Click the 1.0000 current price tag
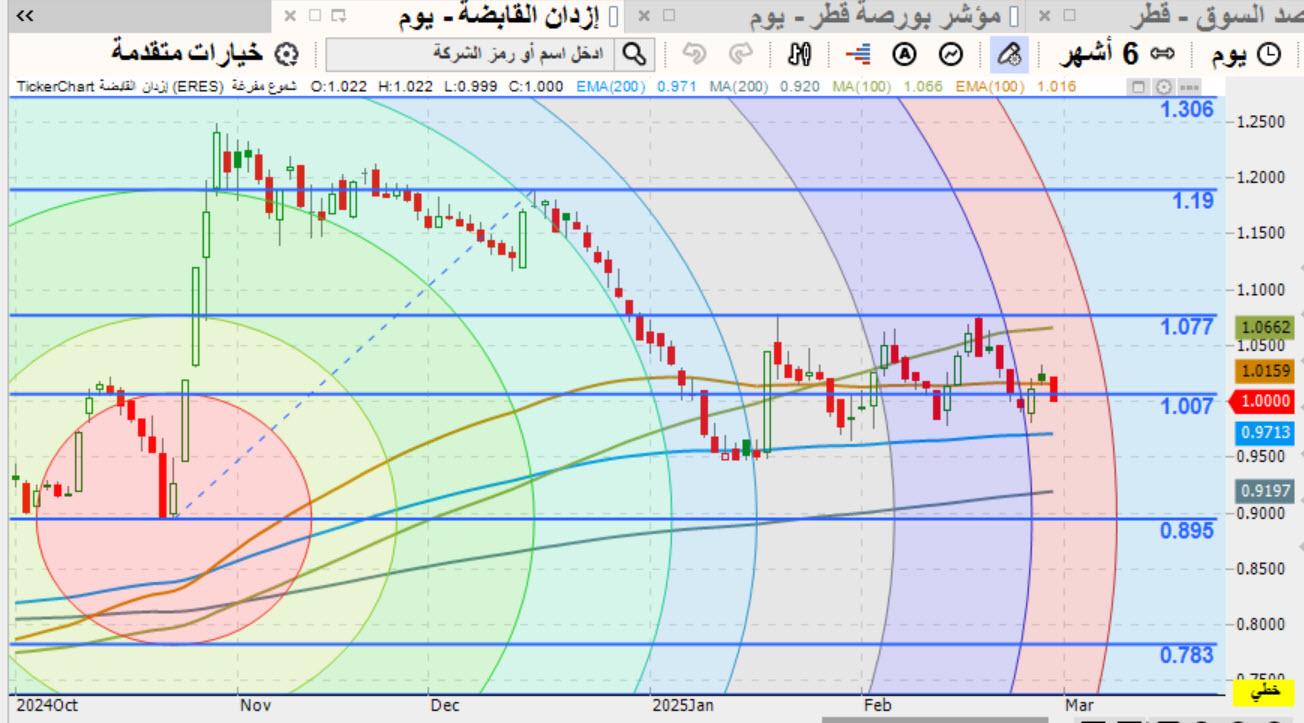 (1265, 402)
